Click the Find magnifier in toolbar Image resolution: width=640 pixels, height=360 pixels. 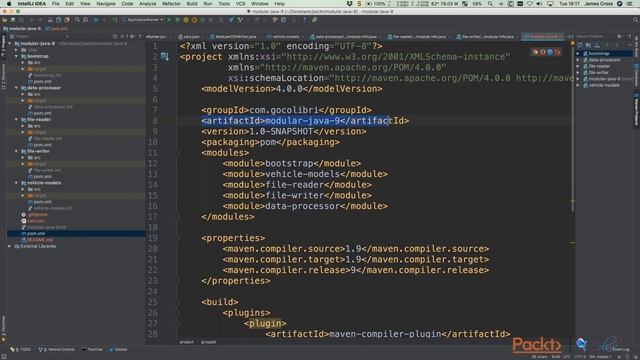(77, 20)
